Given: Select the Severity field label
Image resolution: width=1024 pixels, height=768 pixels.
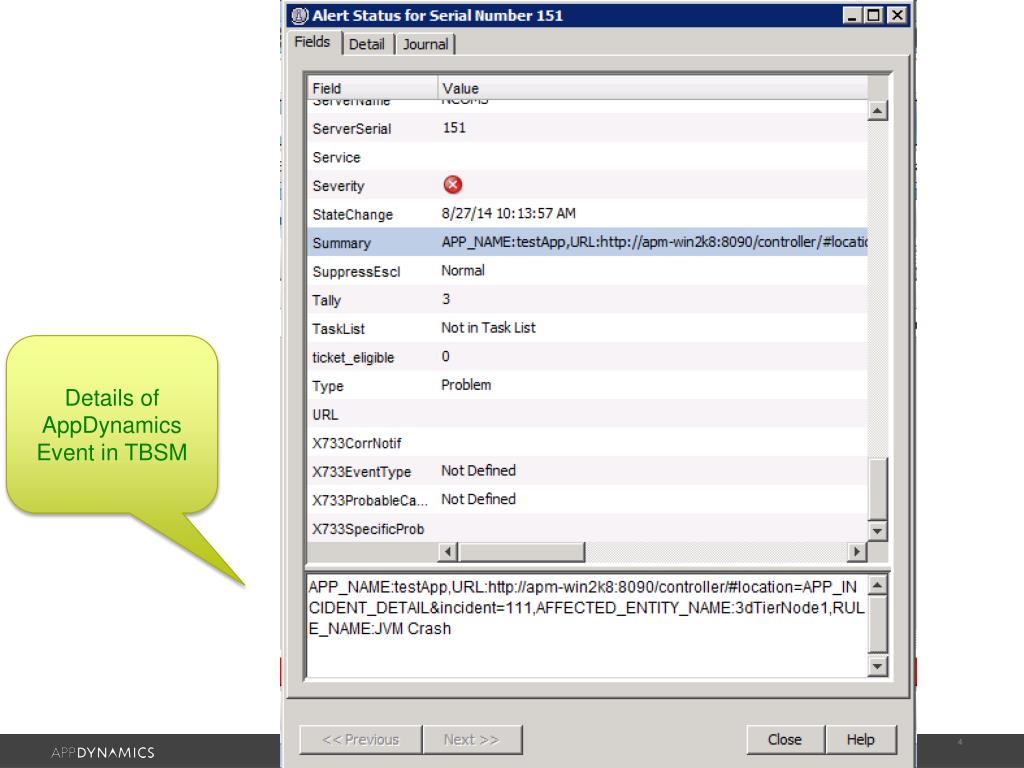Looking at the screenshot, I should 338,185.
